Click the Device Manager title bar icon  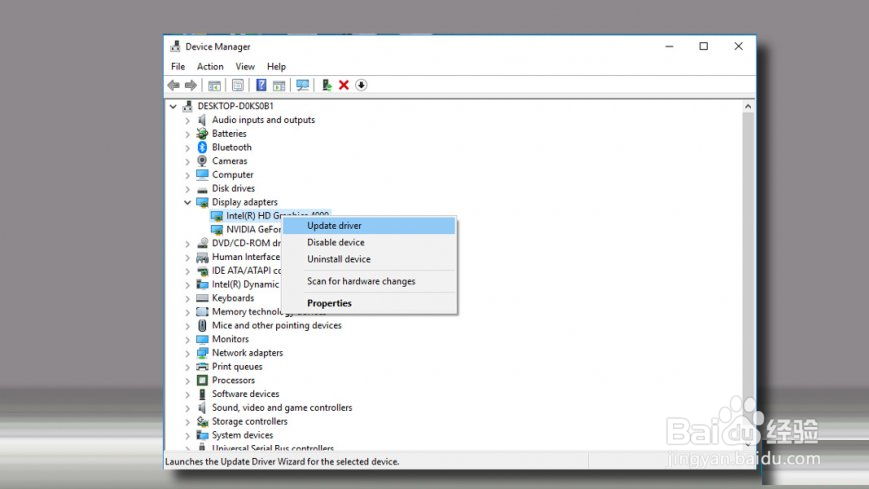click(x=175, y=47)
